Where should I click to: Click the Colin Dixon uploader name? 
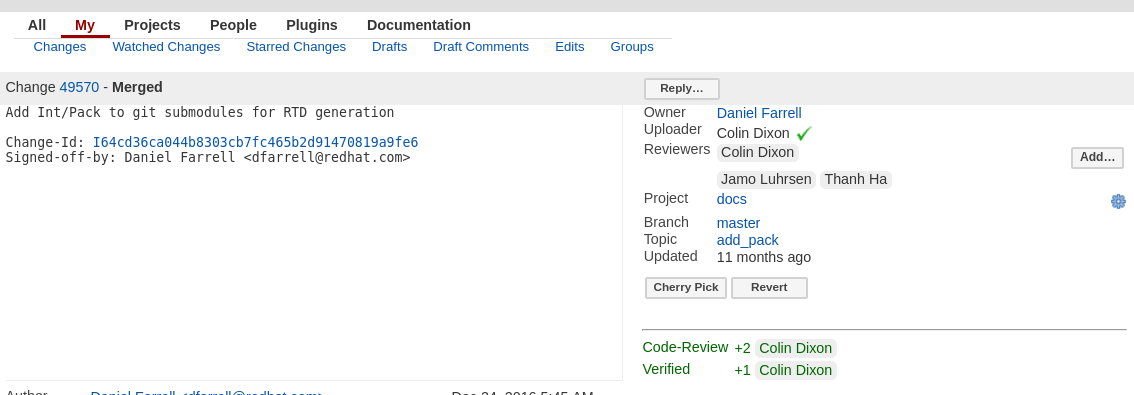pos(753,133)
